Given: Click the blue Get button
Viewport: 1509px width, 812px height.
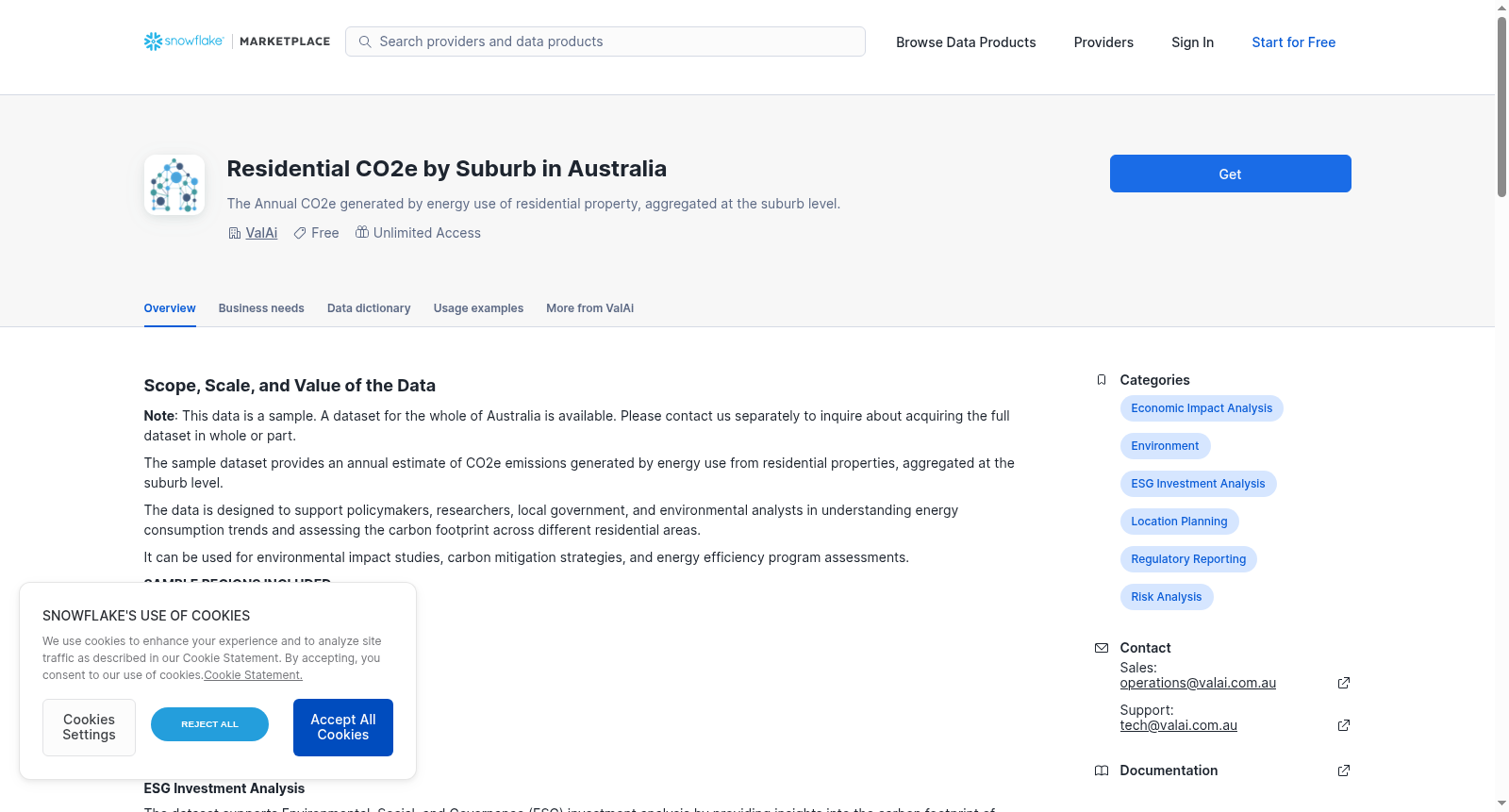Looking at the screenshot, I should pos(1230,174).
